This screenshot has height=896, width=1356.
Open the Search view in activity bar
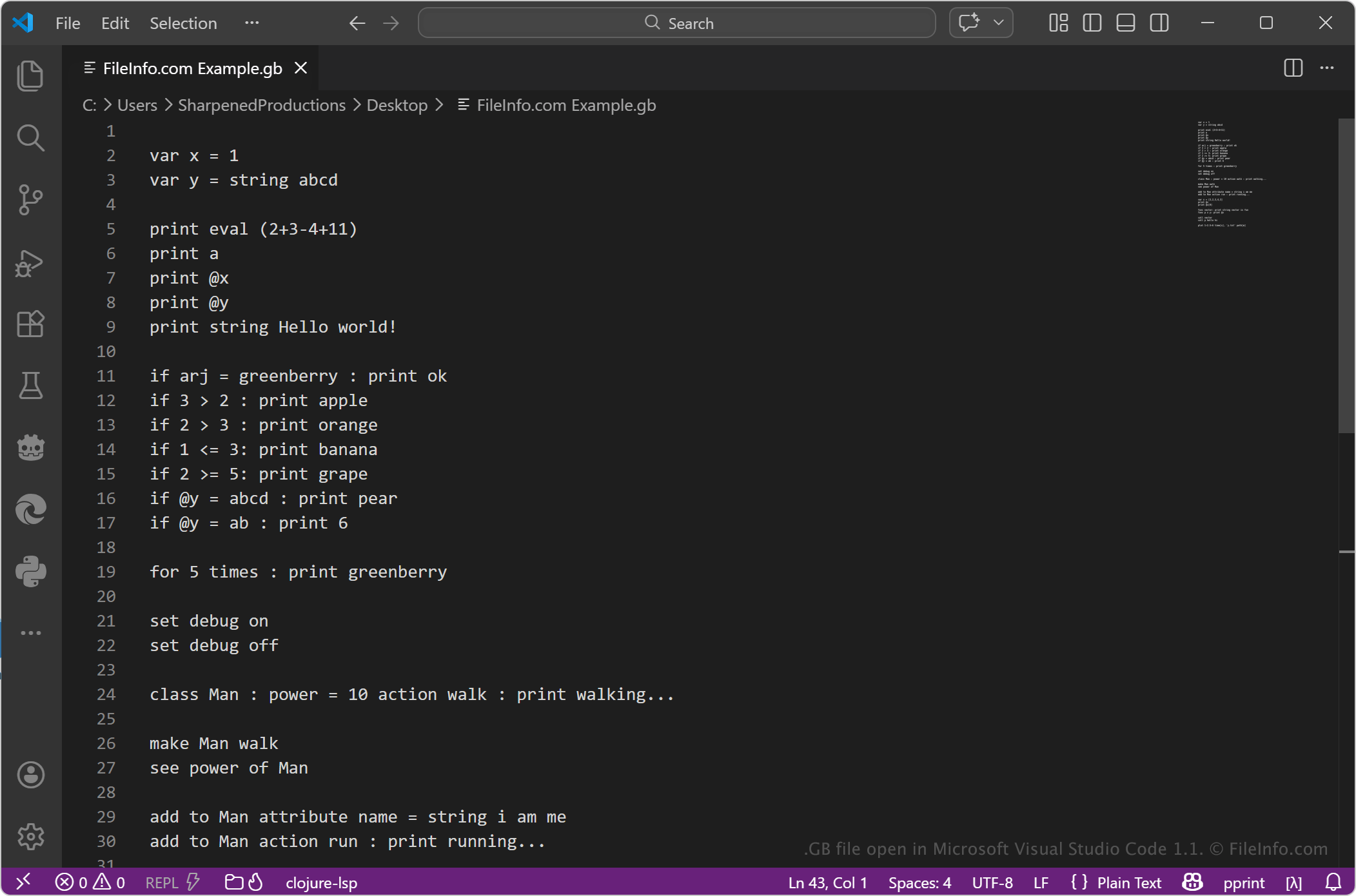[30, 138]
